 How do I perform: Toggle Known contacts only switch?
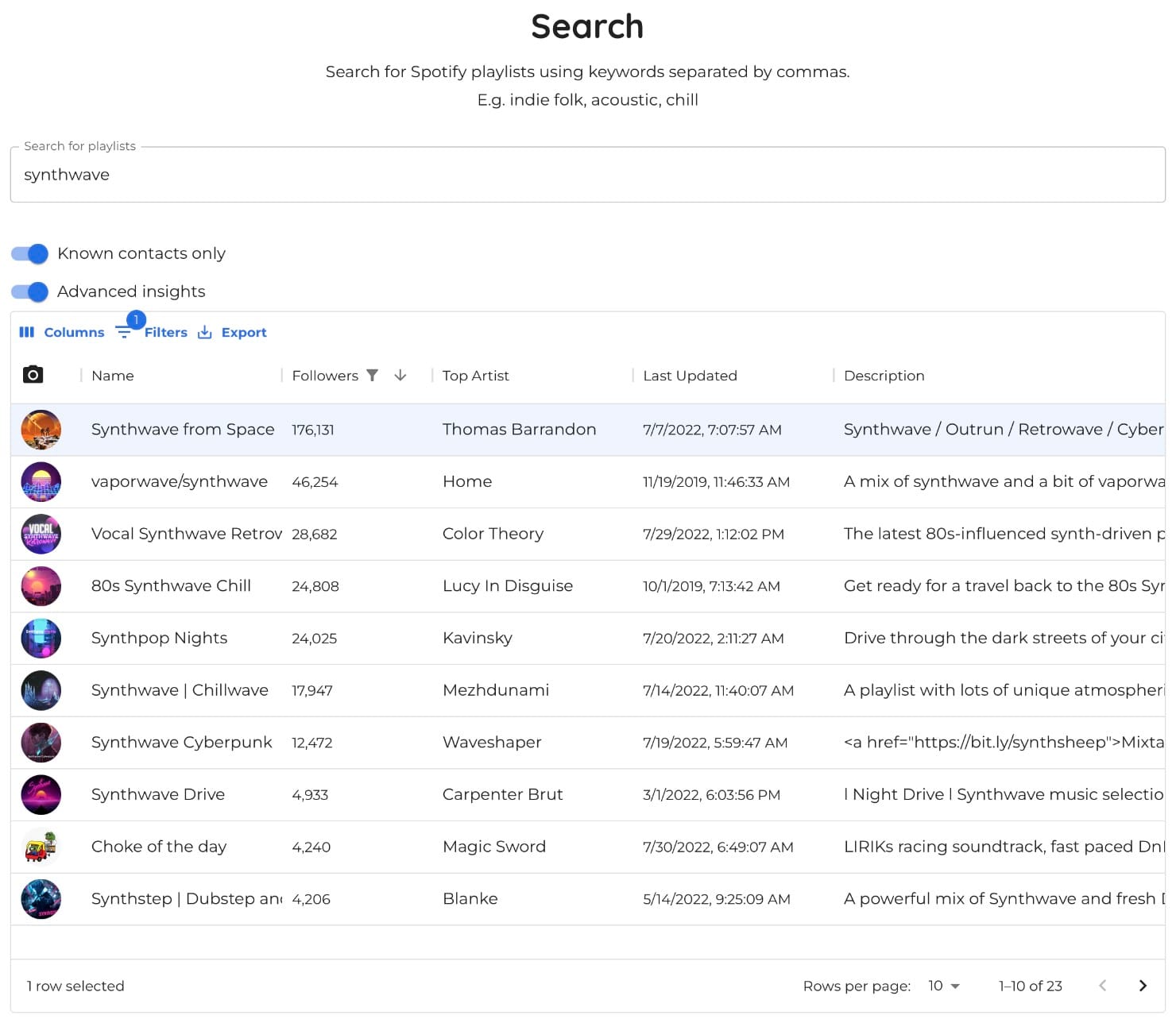tap(30, 254)
